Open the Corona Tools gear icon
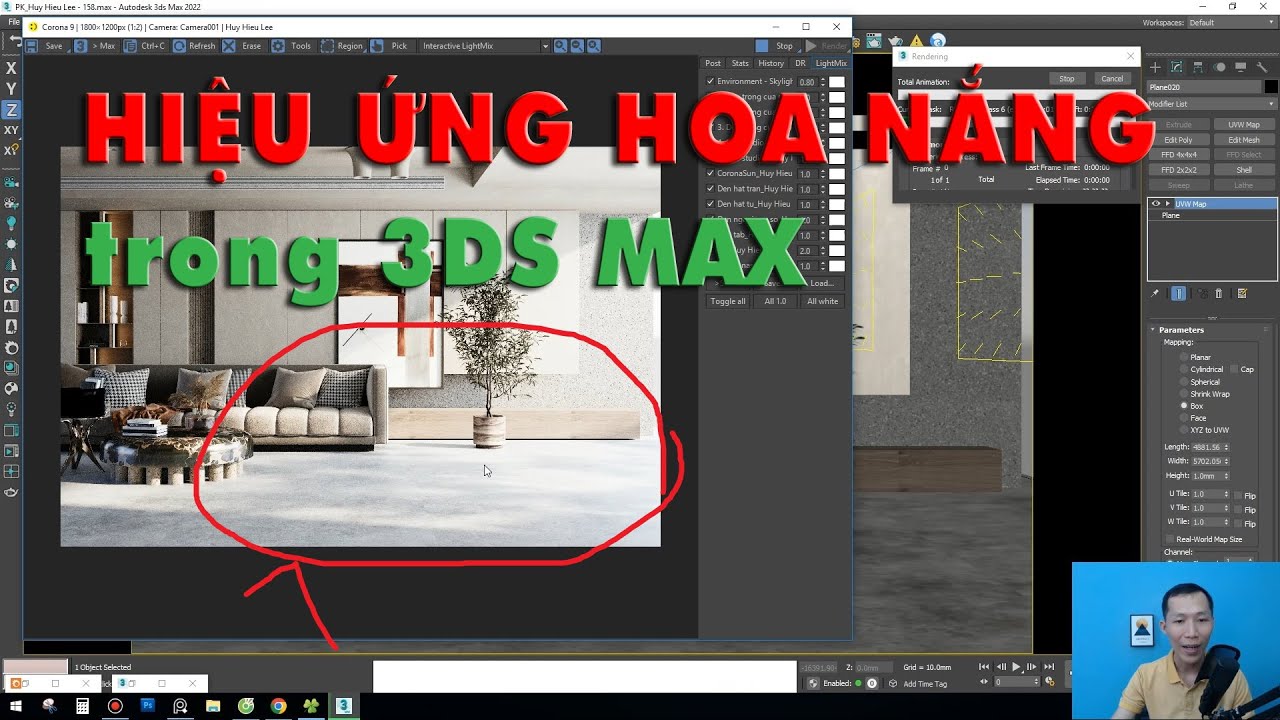This screenshot has width=1280, height=720. [x=278, y=46]
